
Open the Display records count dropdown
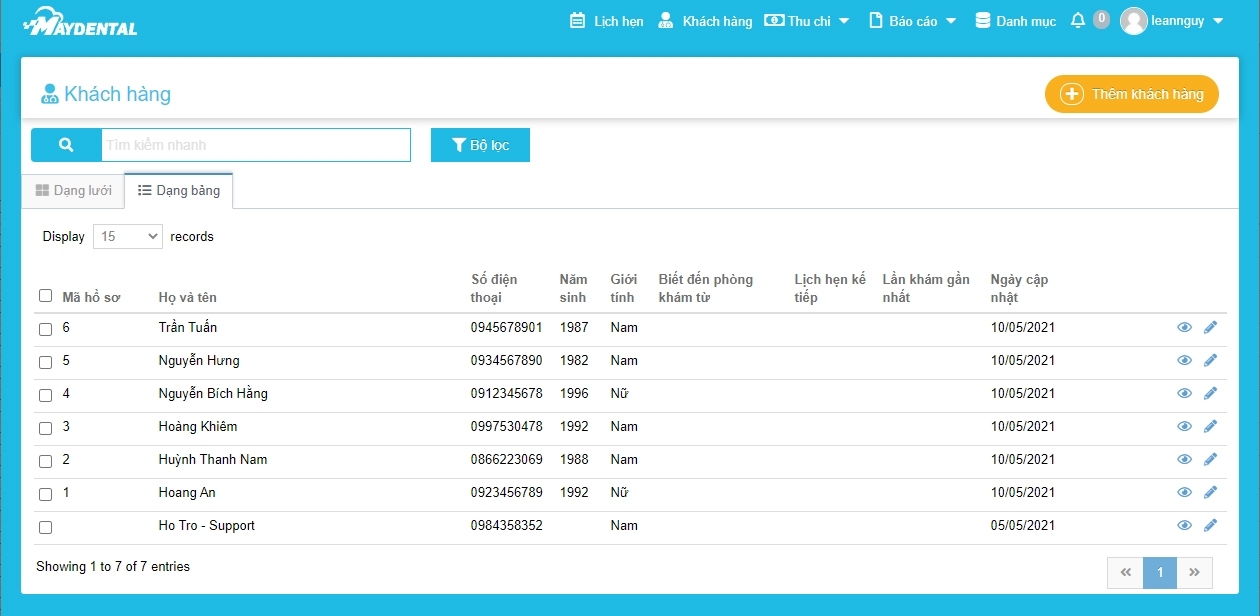128,237
